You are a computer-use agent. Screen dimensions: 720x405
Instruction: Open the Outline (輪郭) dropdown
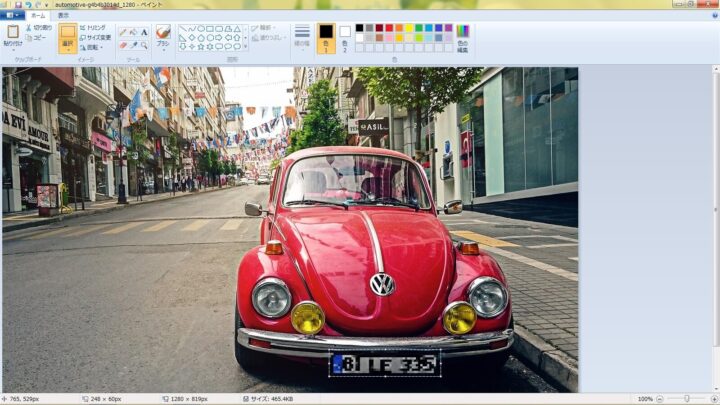coord(263,28)
